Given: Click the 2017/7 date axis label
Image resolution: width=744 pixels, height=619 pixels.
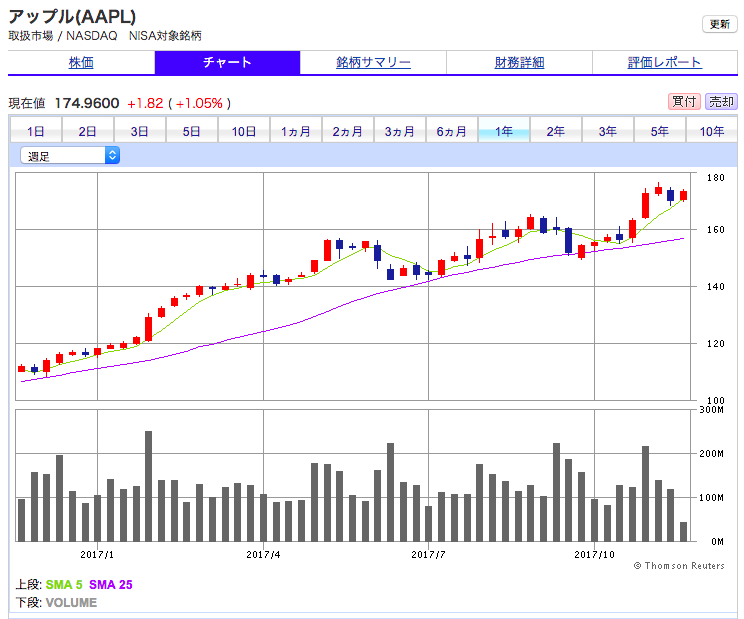Looking at the screenshot, I should (428, 554).
